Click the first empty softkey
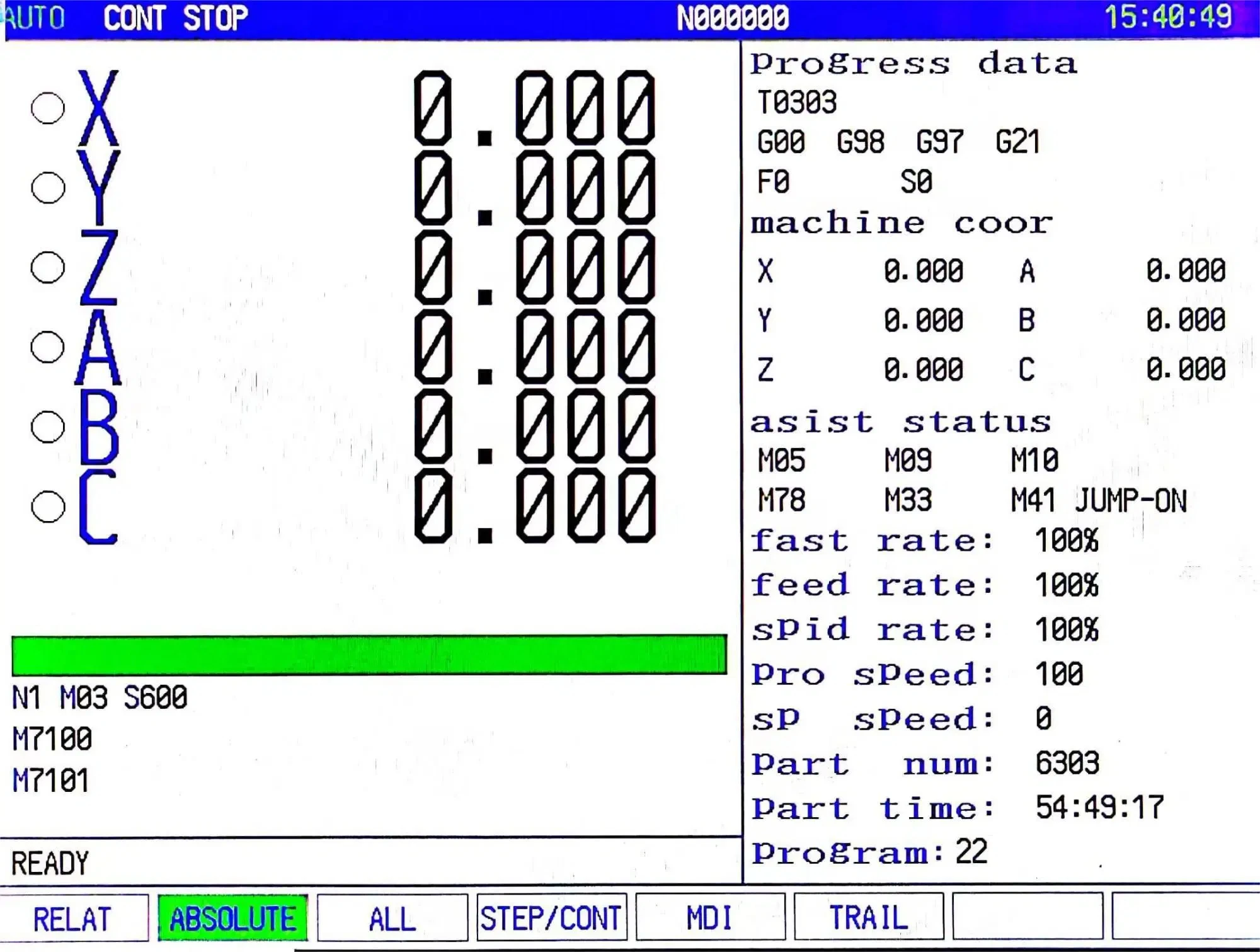 pyautogui.click(x=1028, y=918)
